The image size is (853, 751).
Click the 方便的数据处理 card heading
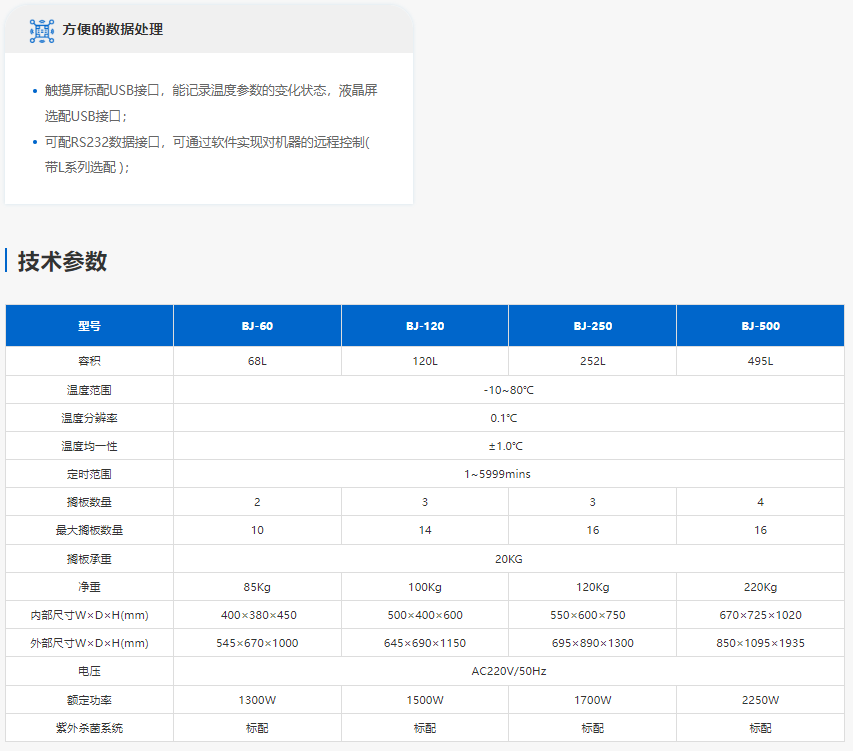(x=113, y=30)
